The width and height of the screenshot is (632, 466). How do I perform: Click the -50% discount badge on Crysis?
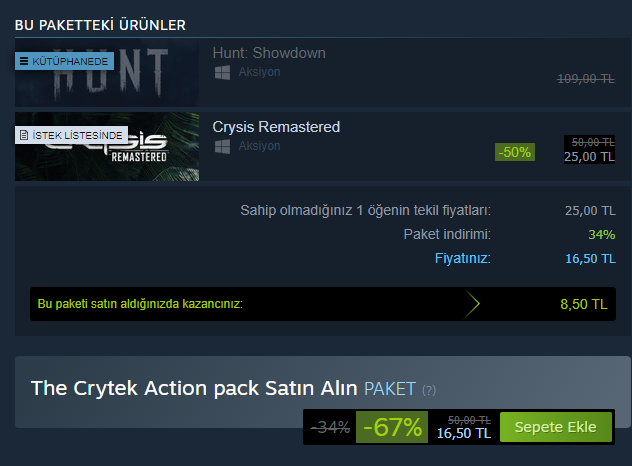click(x=515, y=152)
